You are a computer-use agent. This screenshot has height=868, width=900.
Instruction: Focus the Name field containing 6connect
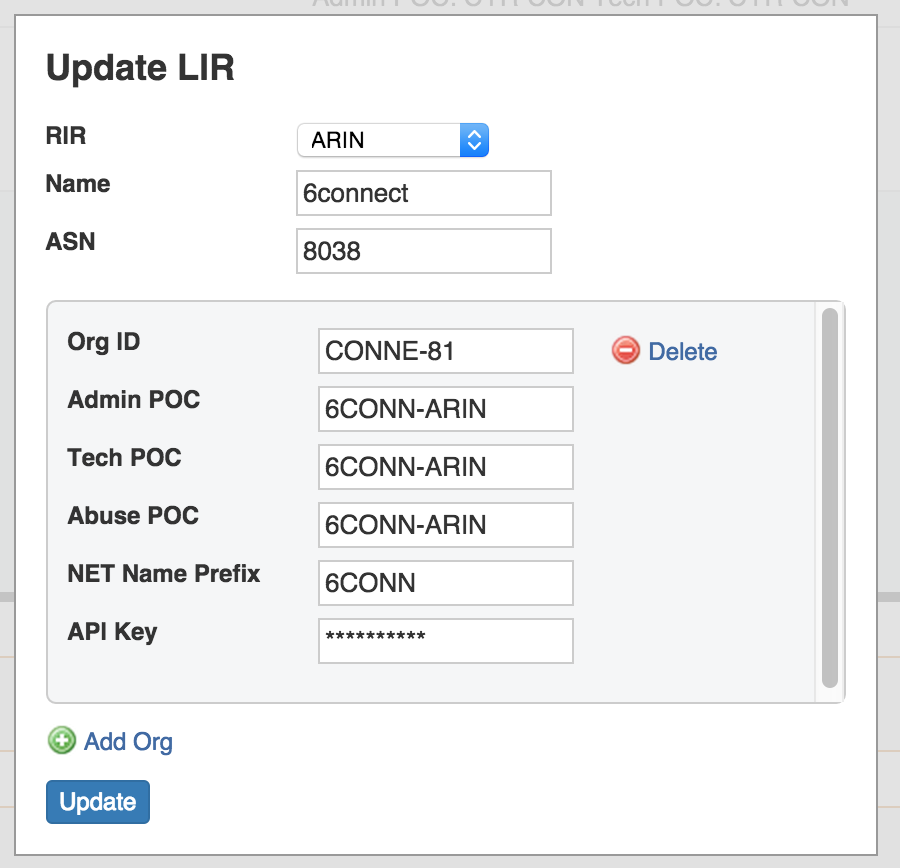[x=424, y=193]
